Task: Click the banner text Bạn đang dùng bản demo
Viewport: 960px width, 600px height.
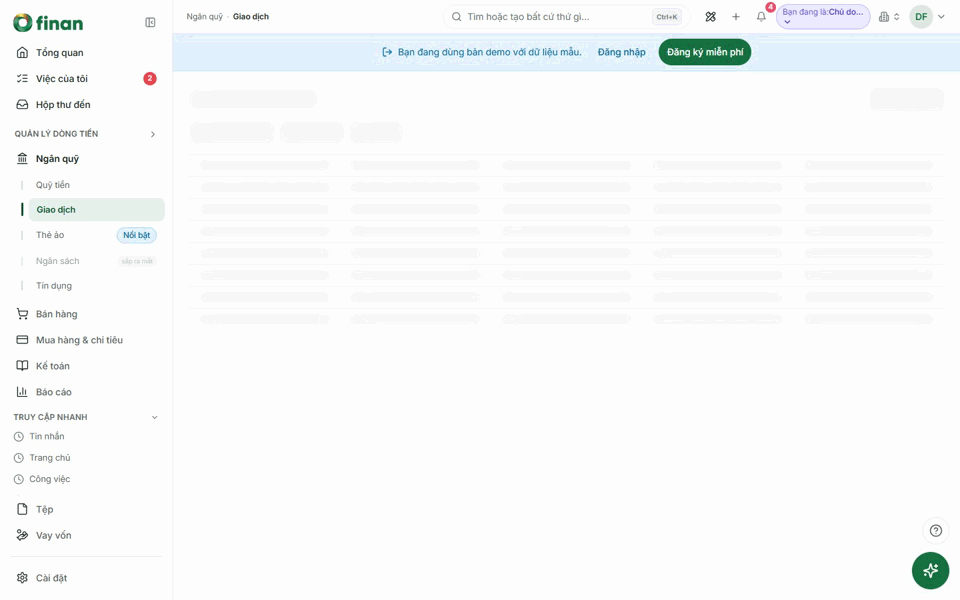Action: 490,52
